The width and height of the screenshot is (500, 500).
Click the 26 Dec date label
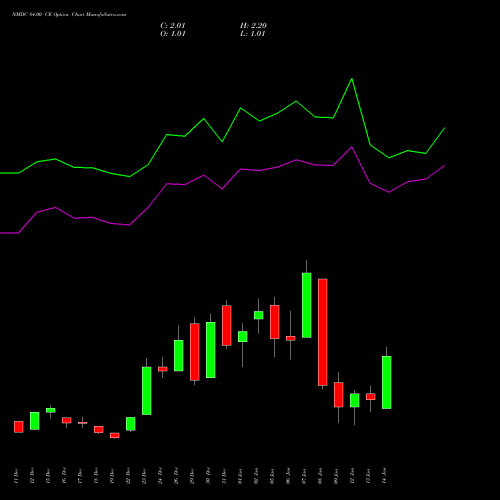[176, 476]
